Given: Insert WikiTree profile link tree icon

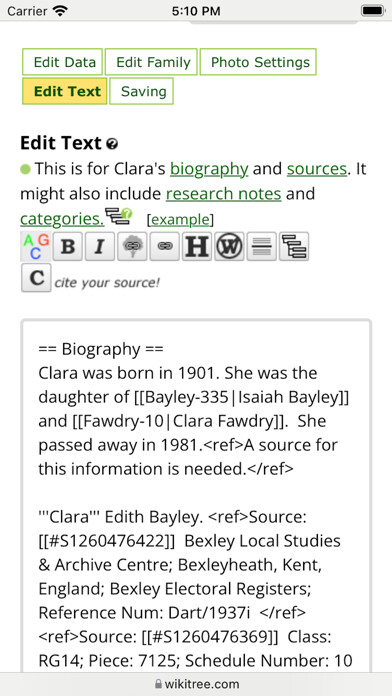Looking at the screenshot, I should coord(132,246).
